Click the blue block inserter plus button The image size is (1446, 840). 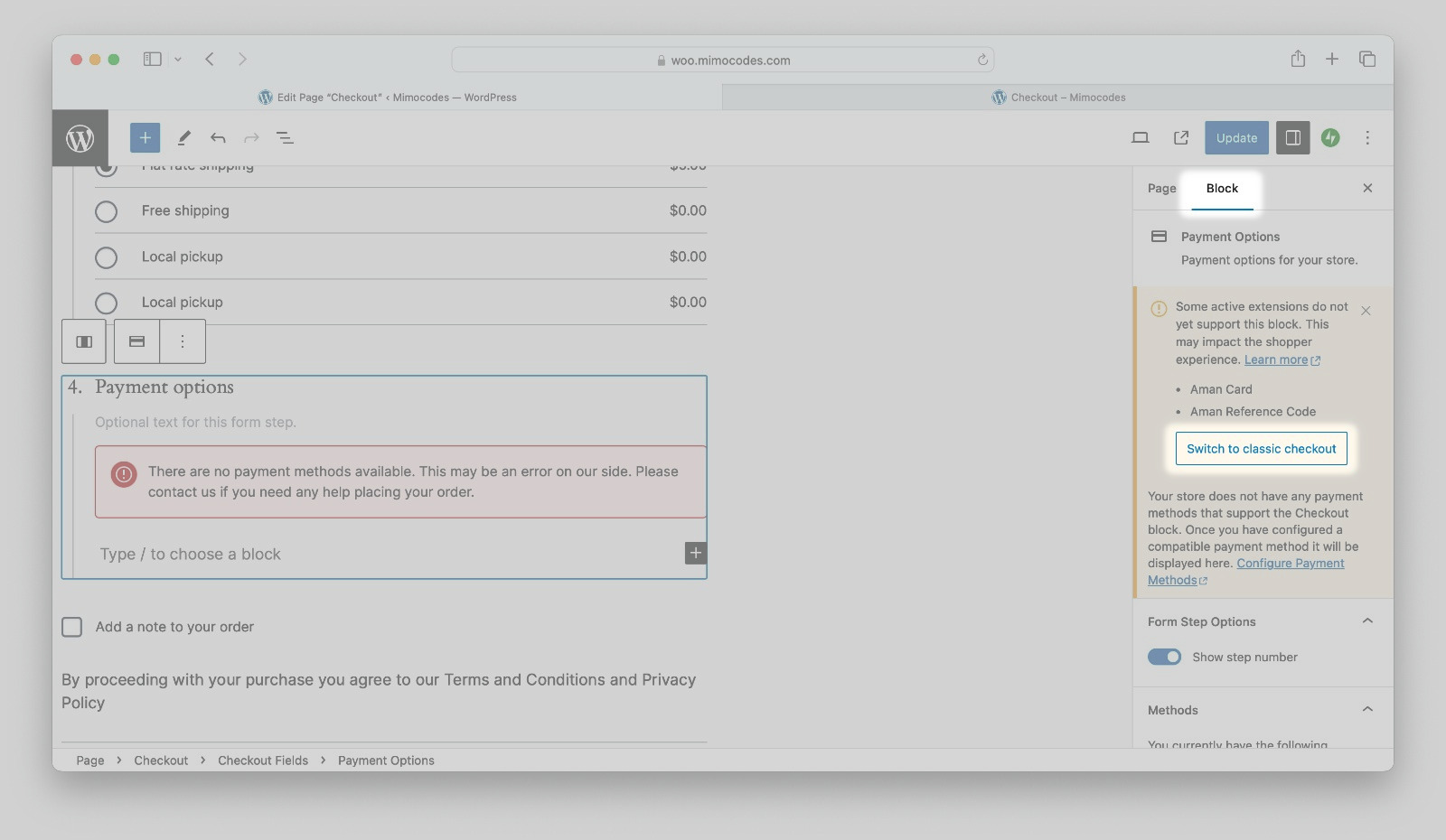(x=145, y=137)
